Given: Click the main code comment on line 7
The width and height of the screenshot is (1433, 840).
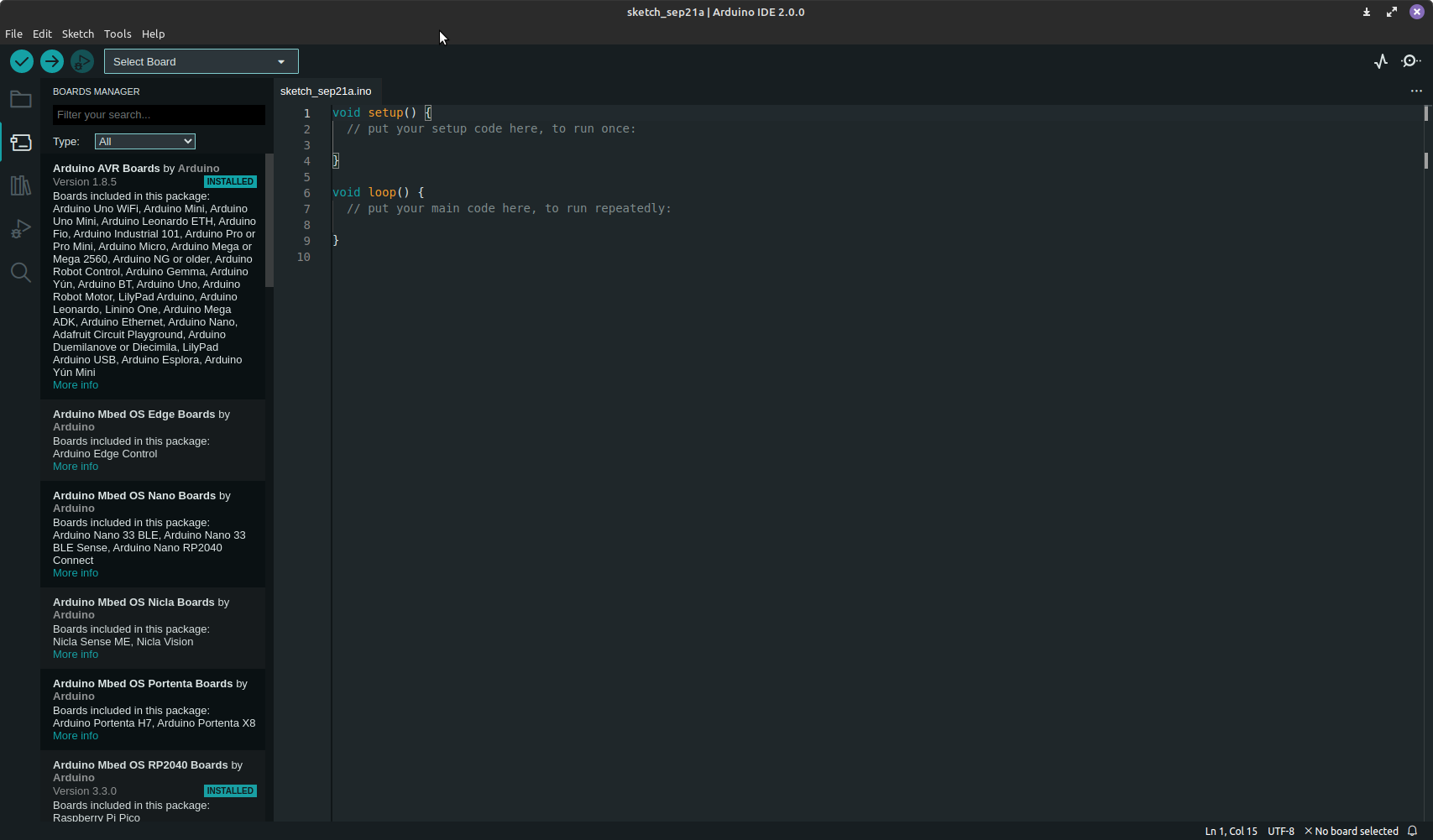Looking at the screenshot, I should pos(509,208).
